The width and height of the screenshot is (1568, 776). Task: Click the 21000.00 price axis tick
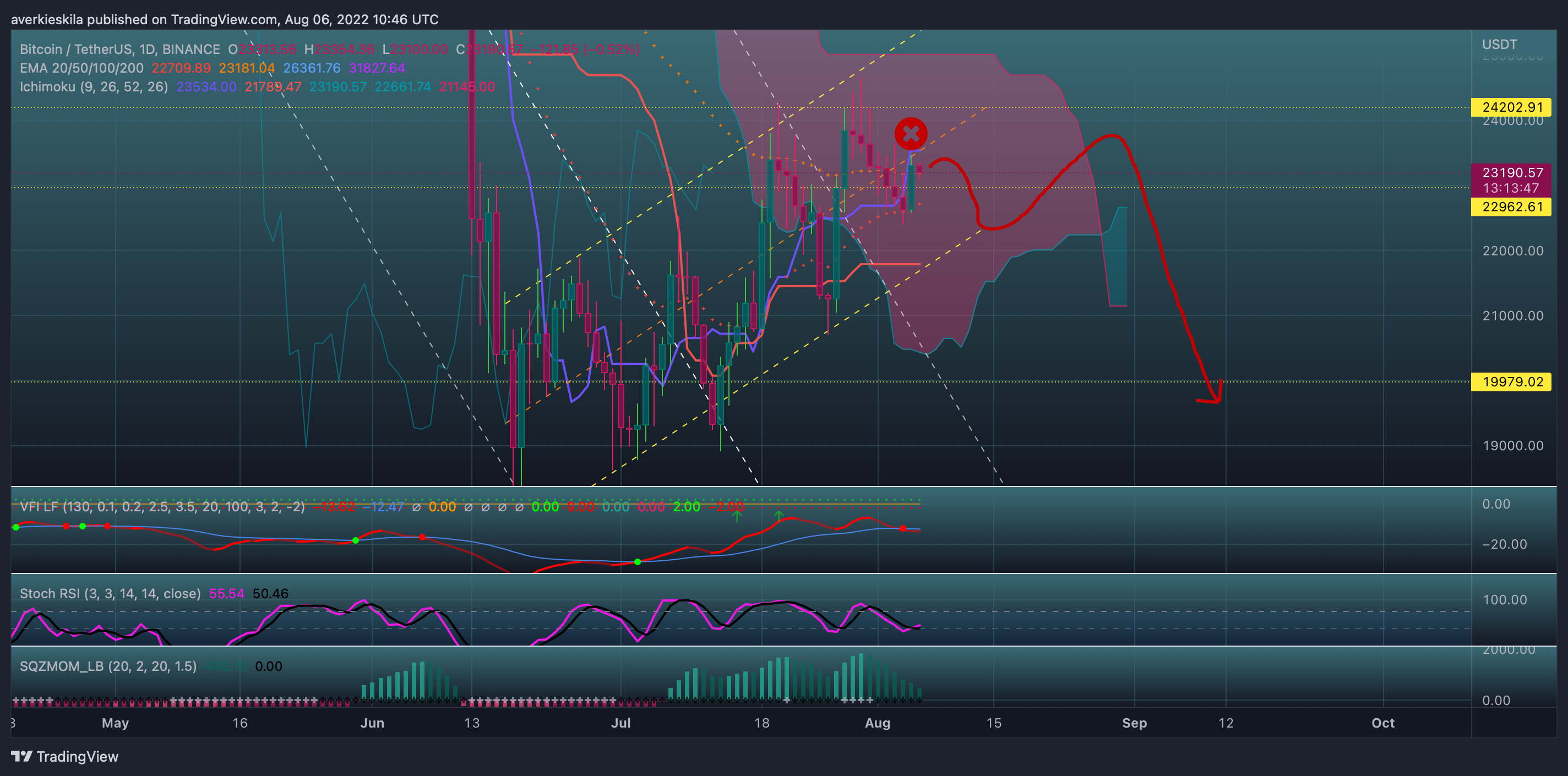tap(1512, 316)
